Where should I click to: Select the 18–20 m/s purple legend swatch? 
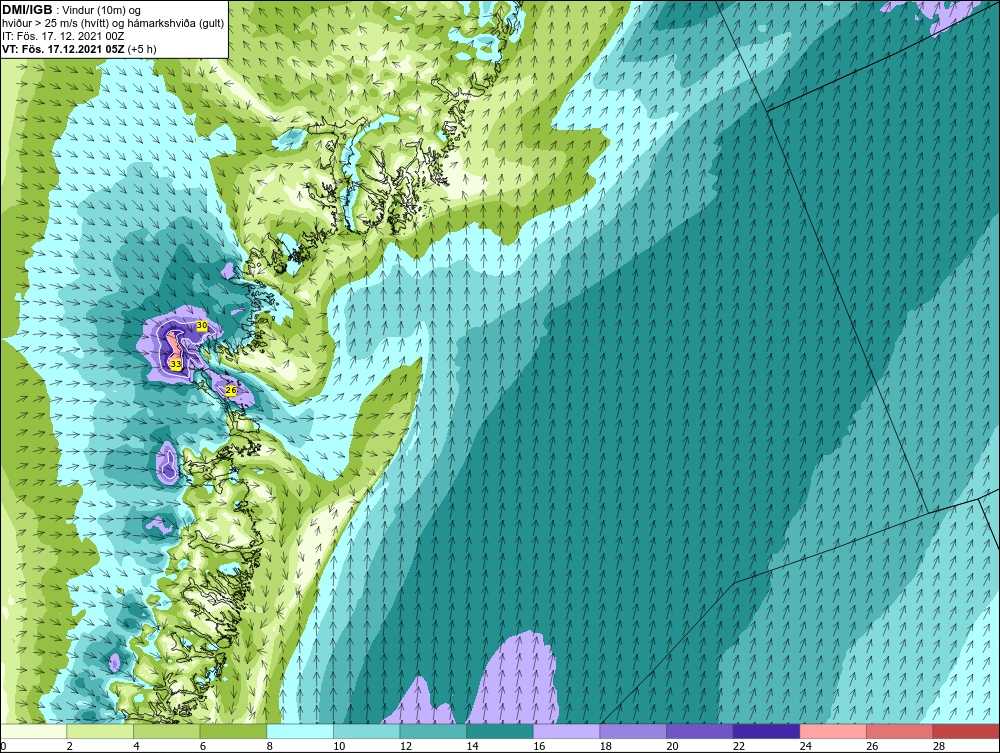click(x=633, y=731)
